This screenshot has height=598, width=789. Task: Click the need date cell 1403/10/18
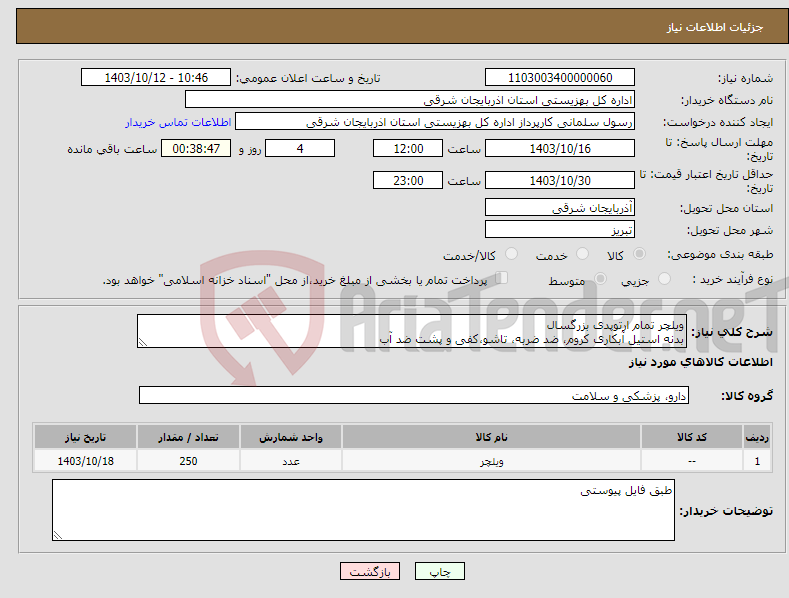point(86,461)
